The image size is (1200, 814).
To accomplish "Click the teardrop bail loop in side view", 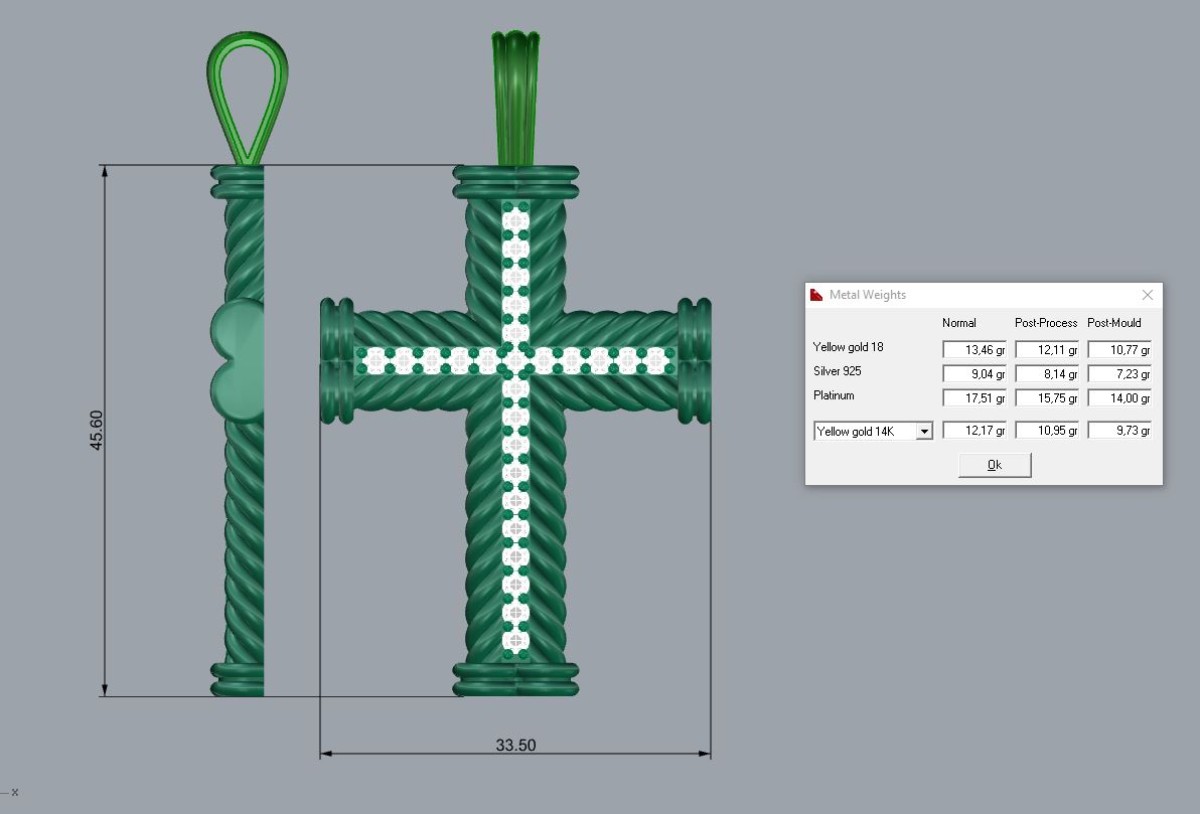I will 248,97.
